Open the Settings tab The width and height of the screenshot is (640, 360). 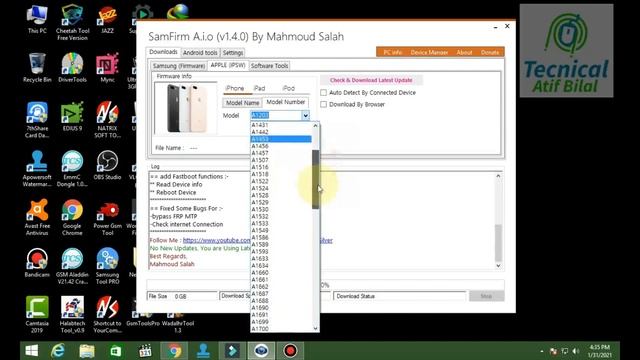233,53
